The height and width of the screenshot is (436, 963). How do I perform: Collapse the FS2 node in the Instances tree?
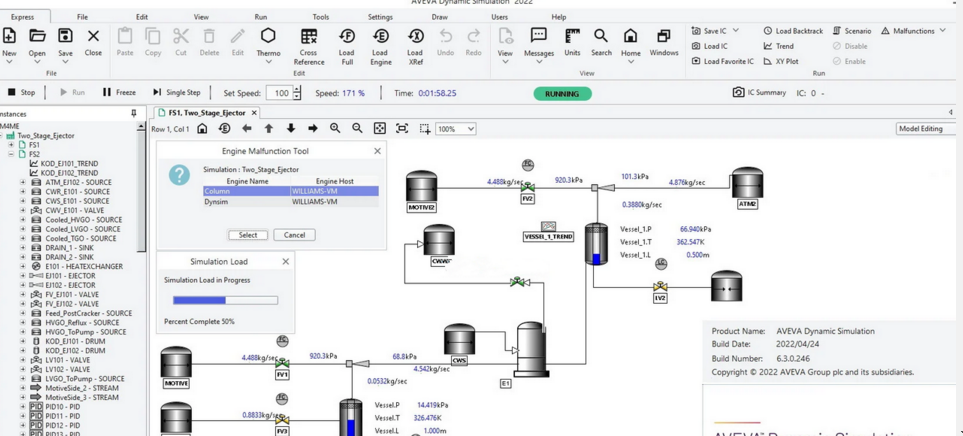[x=11, y=154]
